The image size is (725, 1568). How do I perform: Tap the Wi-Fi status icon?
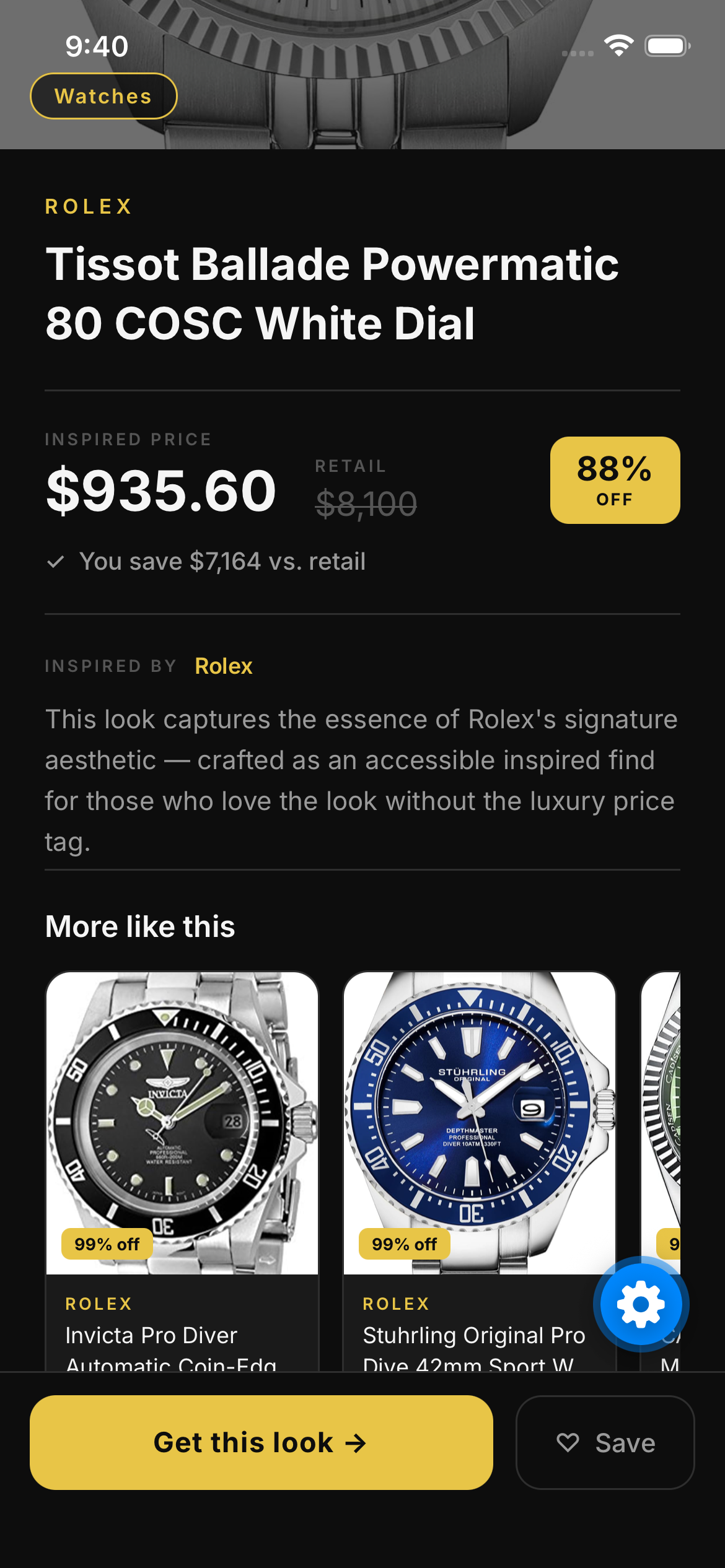point(618,46)
